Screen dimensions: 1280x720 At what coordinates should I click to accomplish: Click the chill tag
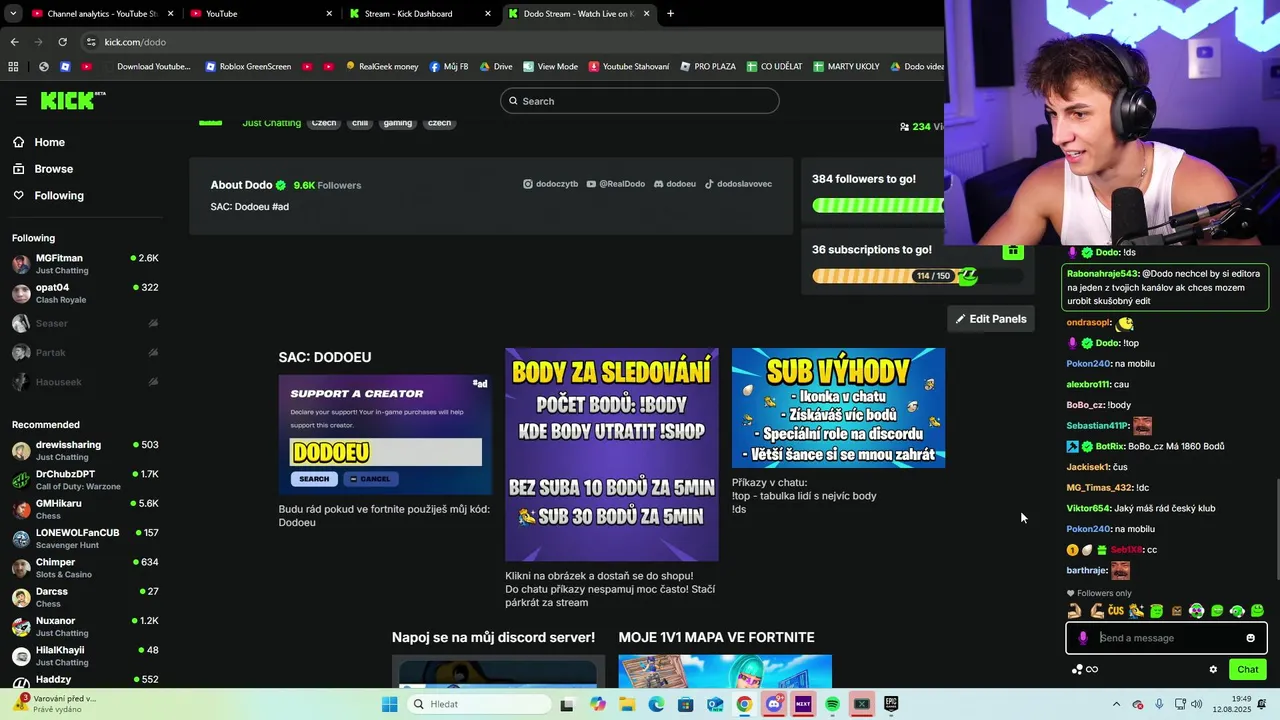pos(360,122)
